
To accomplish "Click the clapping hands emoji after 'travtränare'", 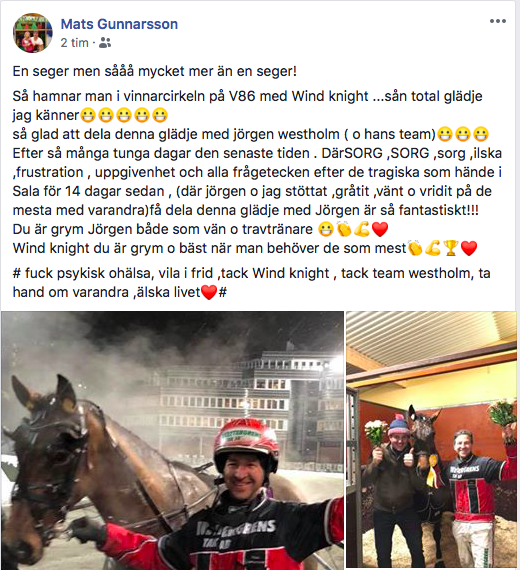I will coord(344,230).
